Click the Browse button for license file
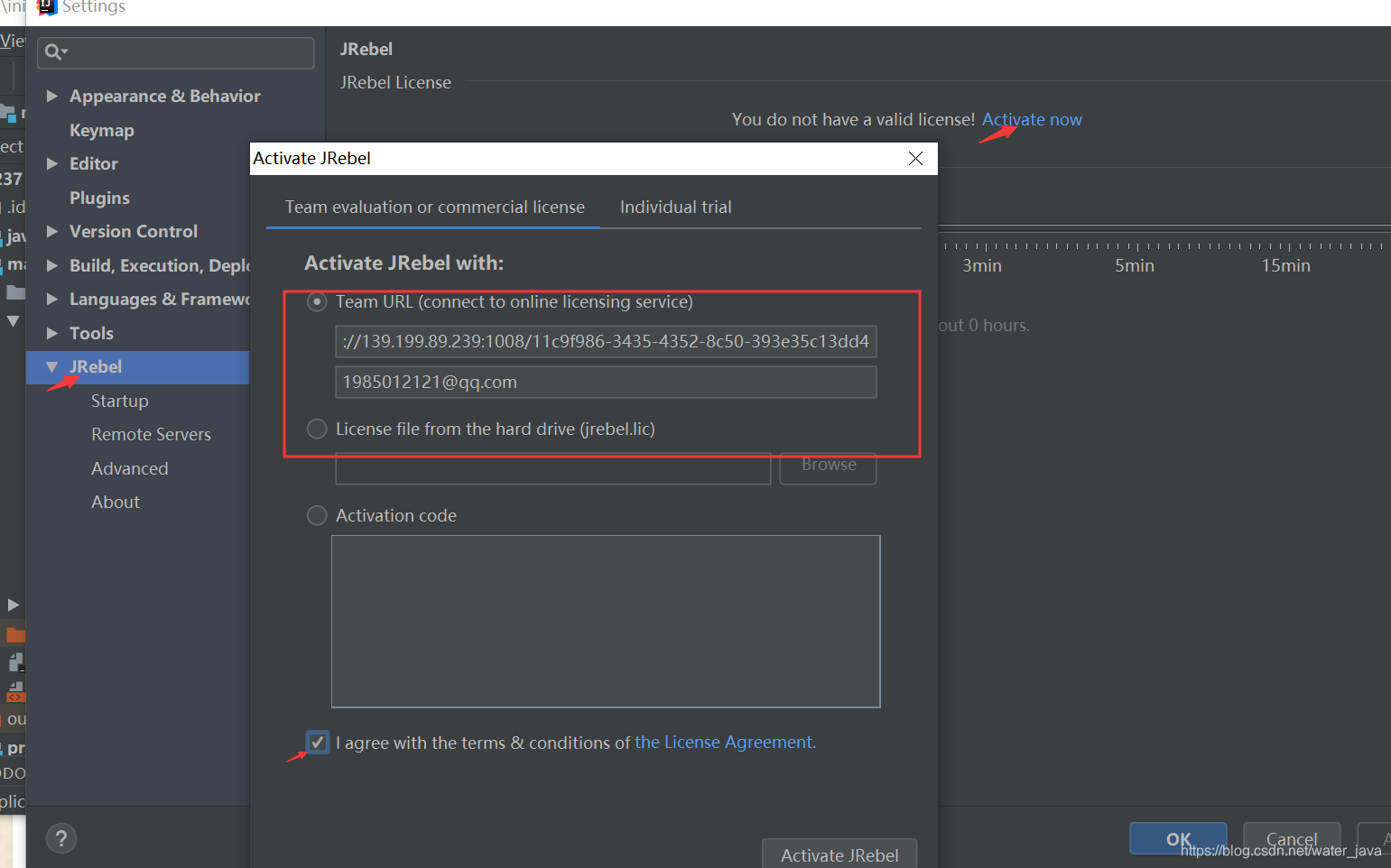Screen dimensions: 1391x868 [828, 468]
